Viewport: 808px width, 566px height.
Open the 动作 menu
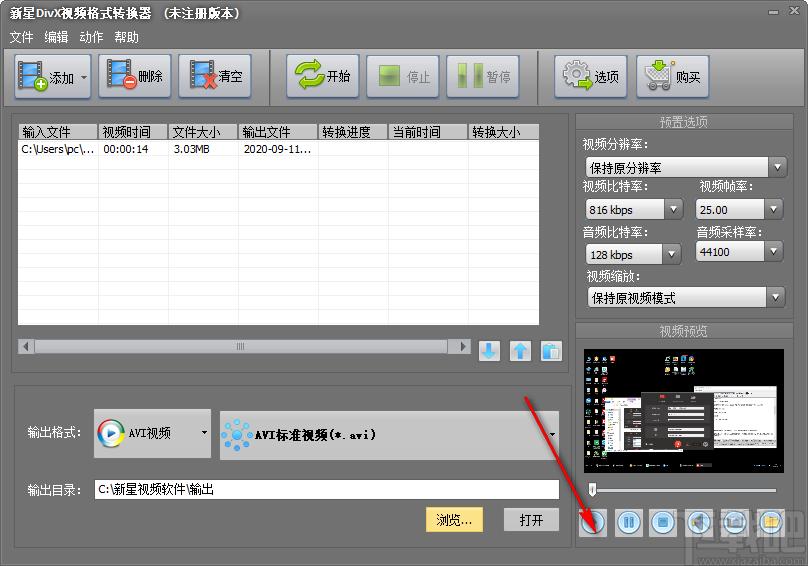[x=91, y=37]
